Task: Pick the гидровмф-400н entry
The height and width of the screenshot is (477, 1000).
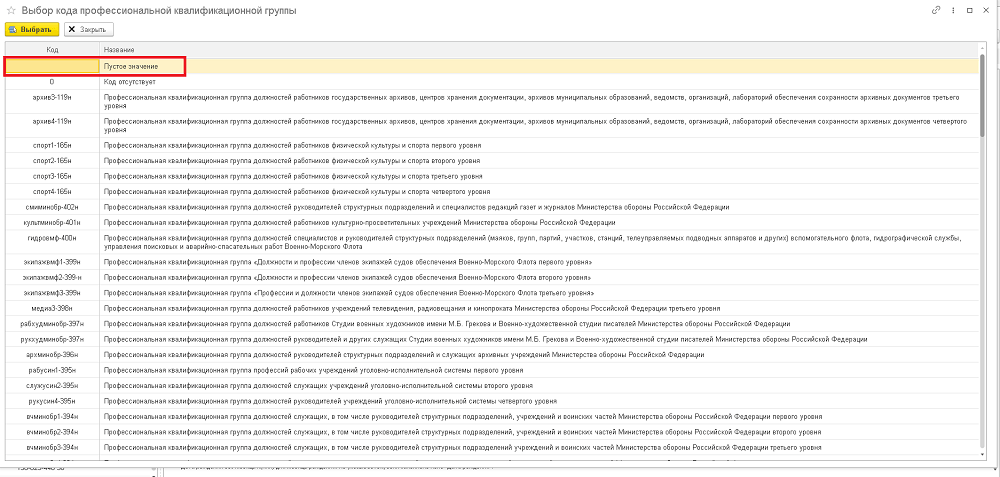Action: coord(51,237)
